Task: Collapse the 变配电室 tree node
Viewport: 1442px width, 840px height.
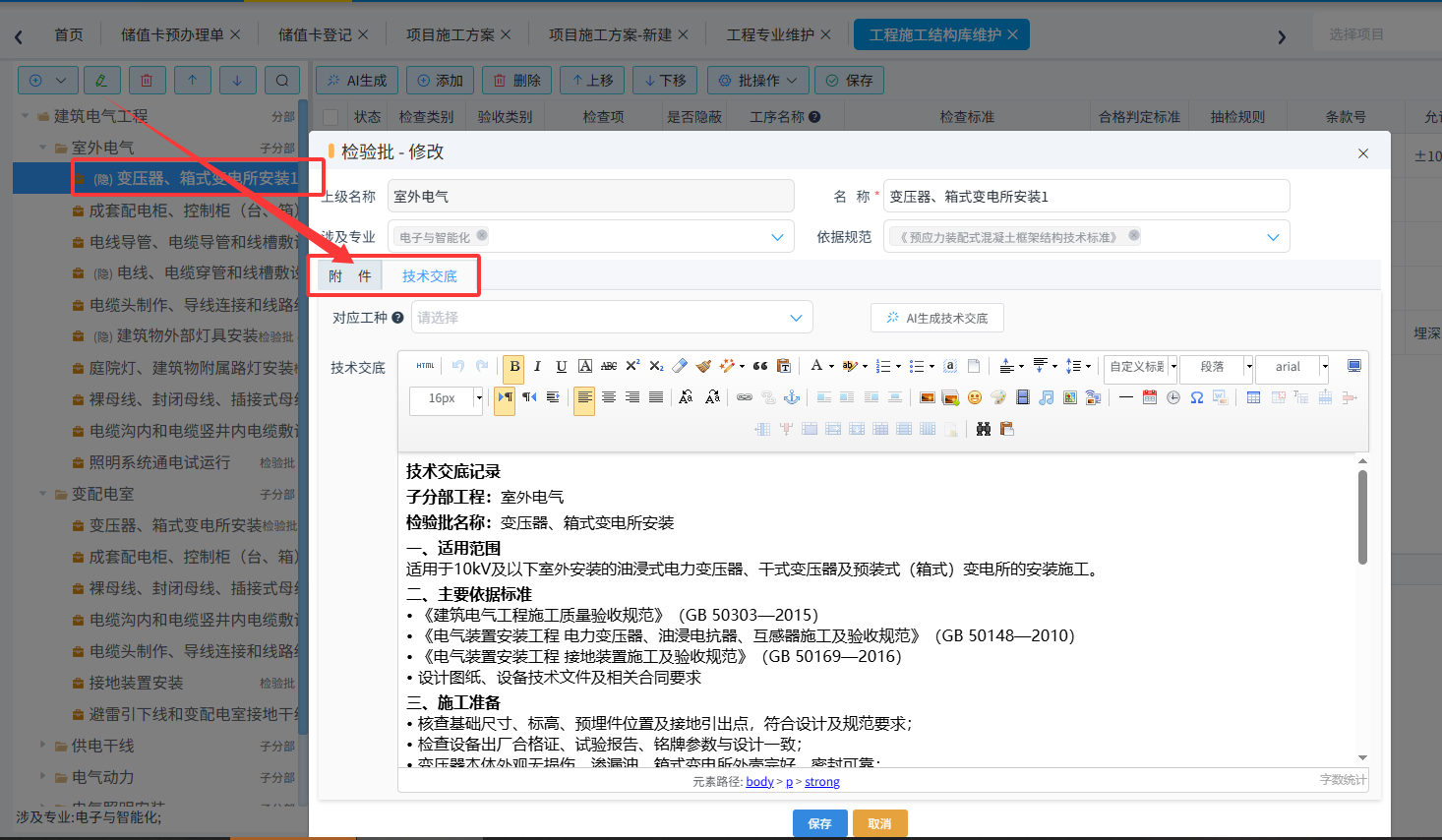Action: click(x=43, y=494)
